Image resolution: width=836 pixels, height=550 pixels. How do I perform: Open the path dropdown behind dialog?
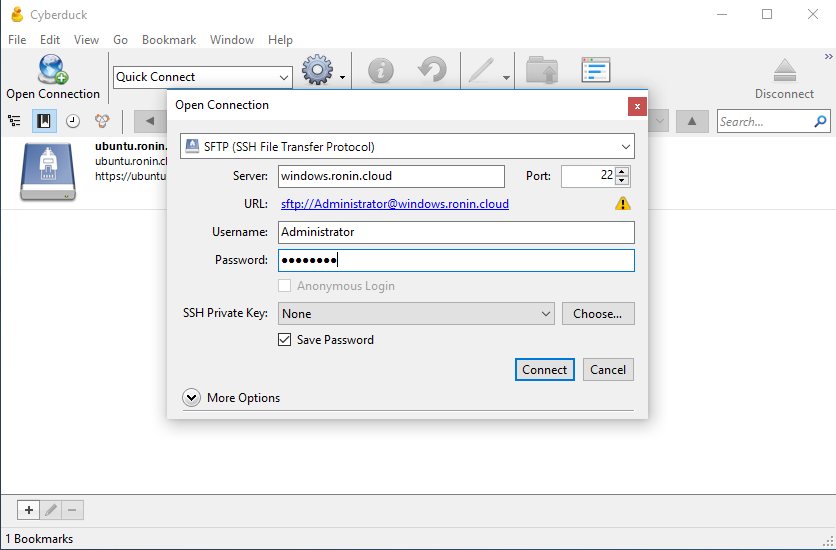[x=660, y=122]
